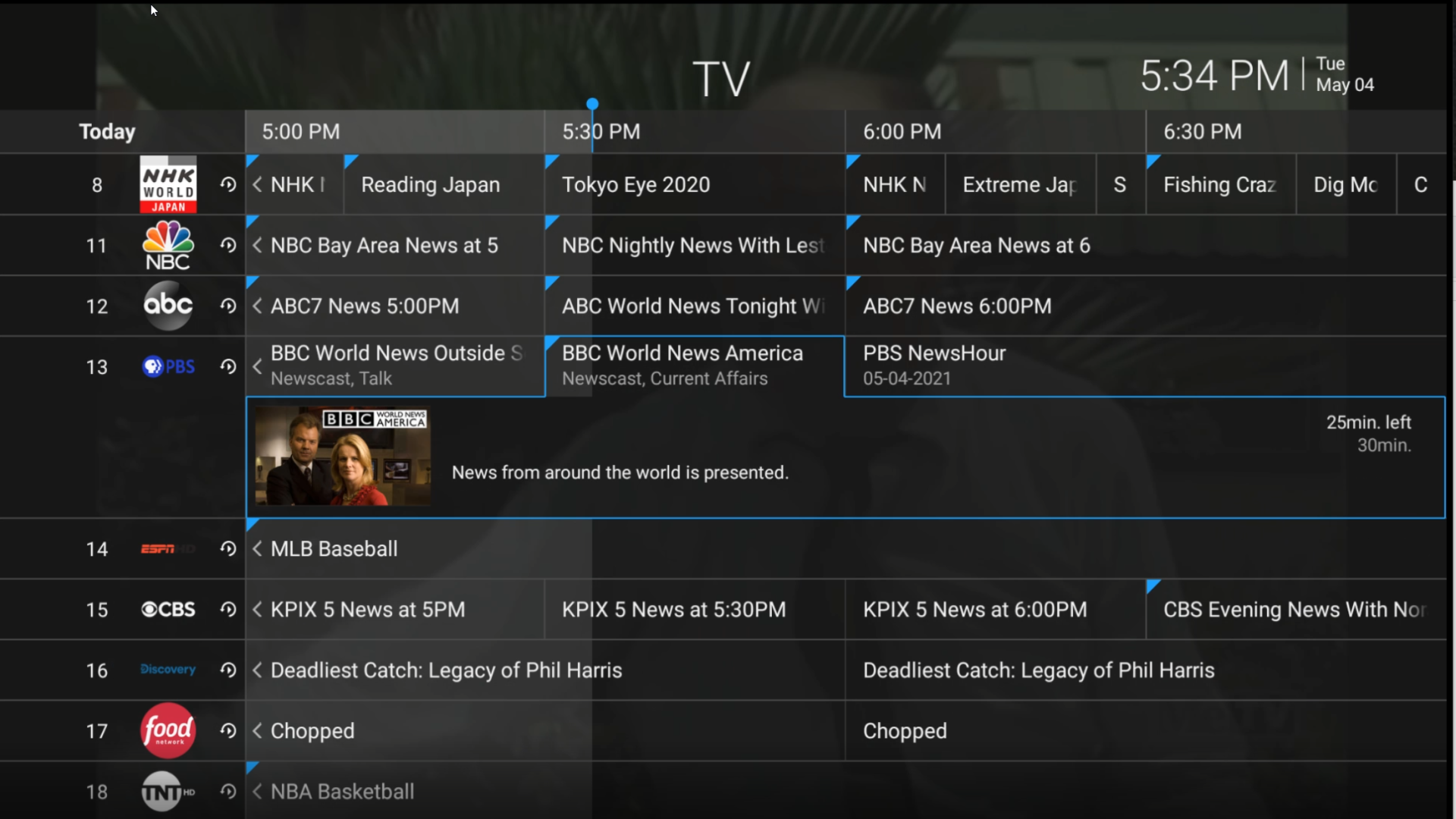Toggle the restart icon beside channel 13 PBS

point(227,366)
